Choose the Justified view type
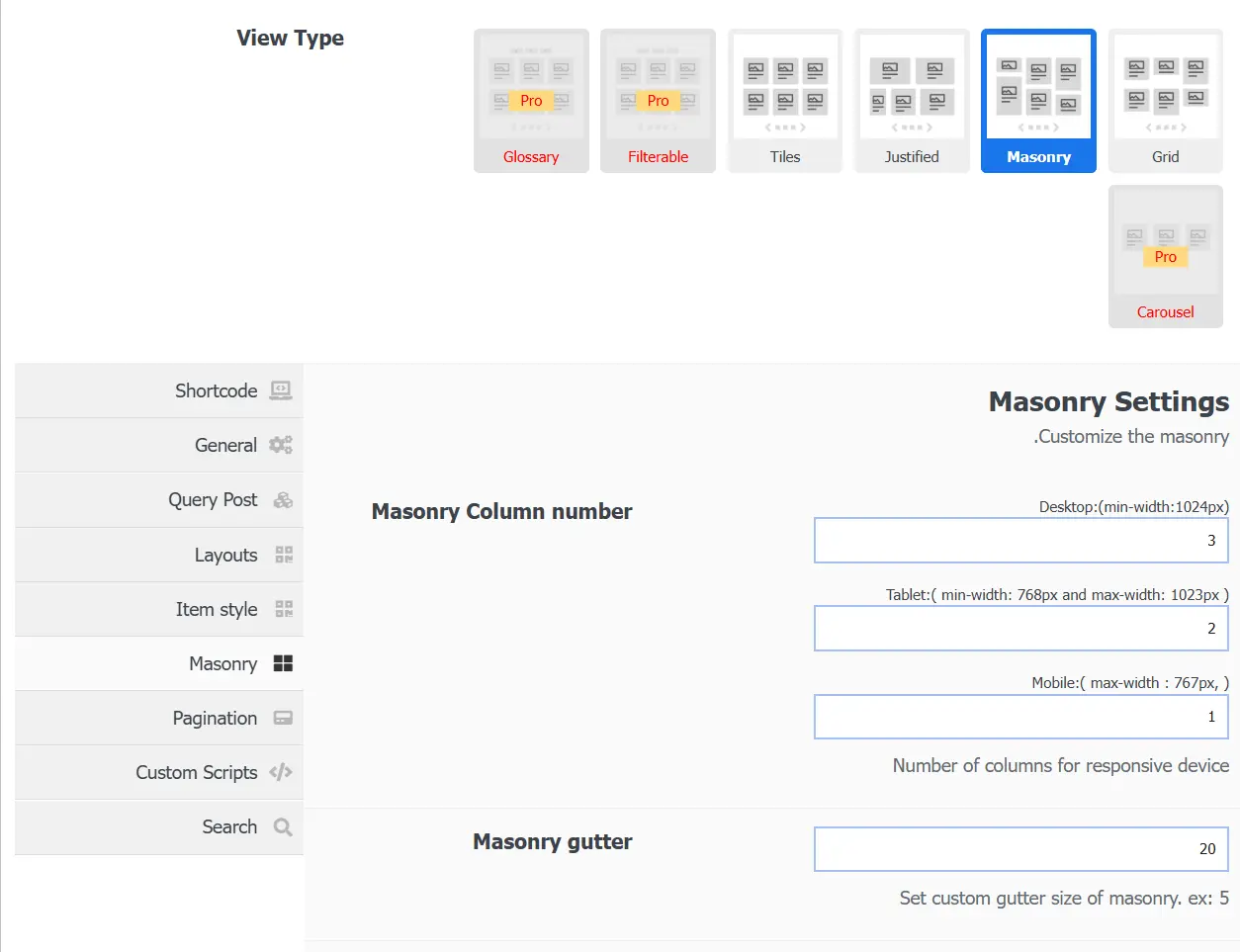 (x=912, y=101)
